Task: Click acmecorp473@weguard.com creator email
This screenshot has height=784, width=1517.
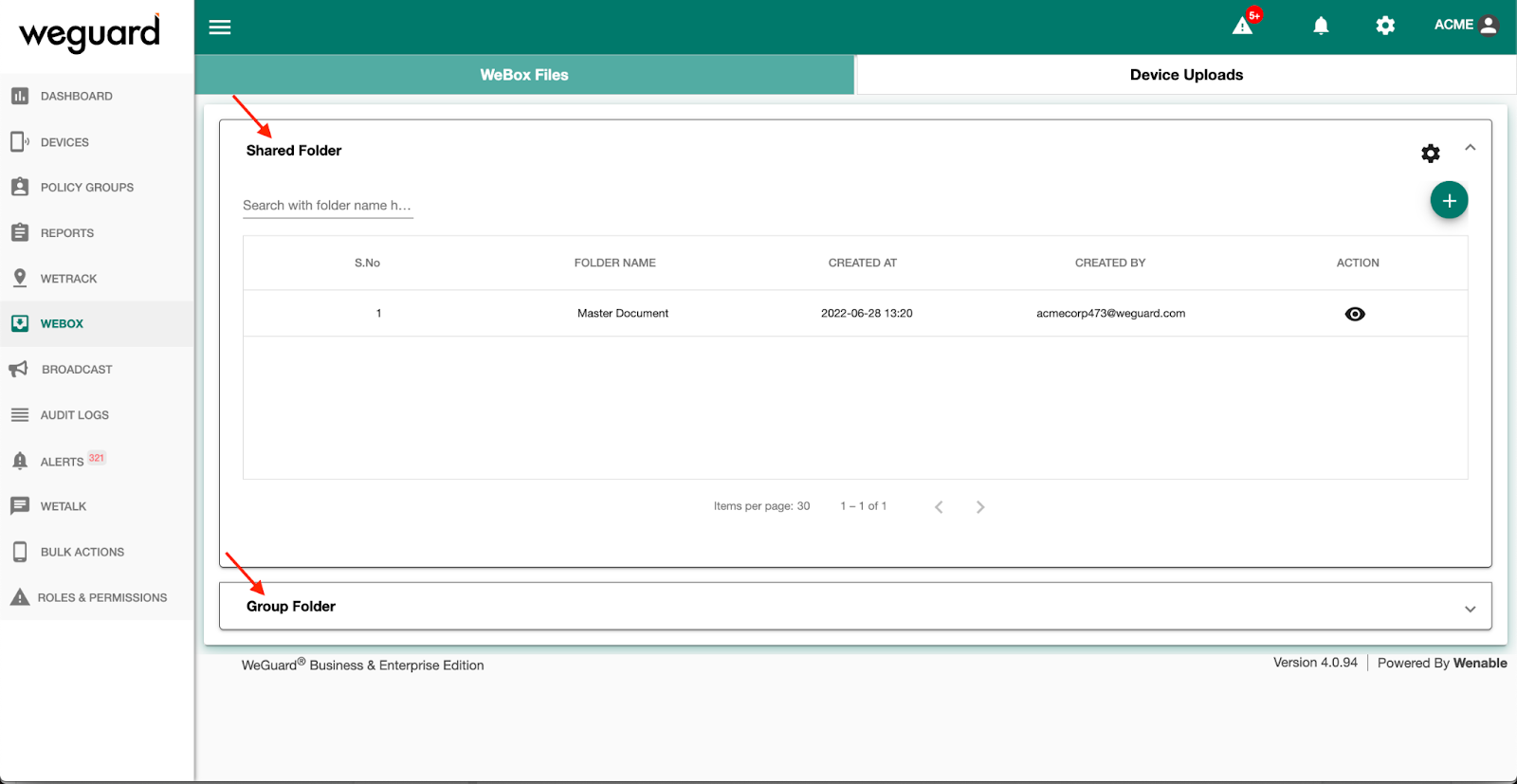Action: (1110, 313)
